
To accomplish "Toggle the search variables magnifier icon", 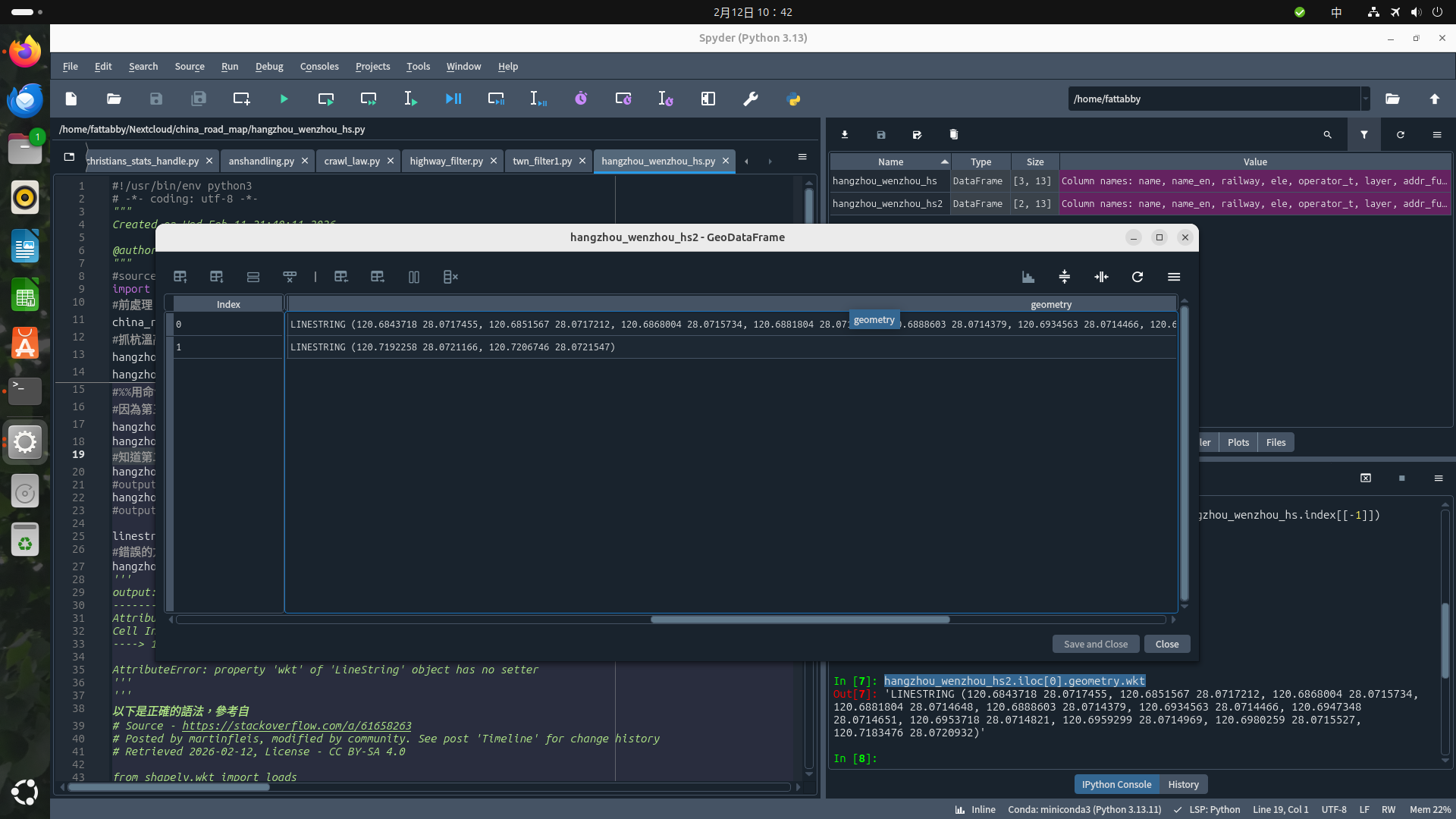I will 1328,135.
